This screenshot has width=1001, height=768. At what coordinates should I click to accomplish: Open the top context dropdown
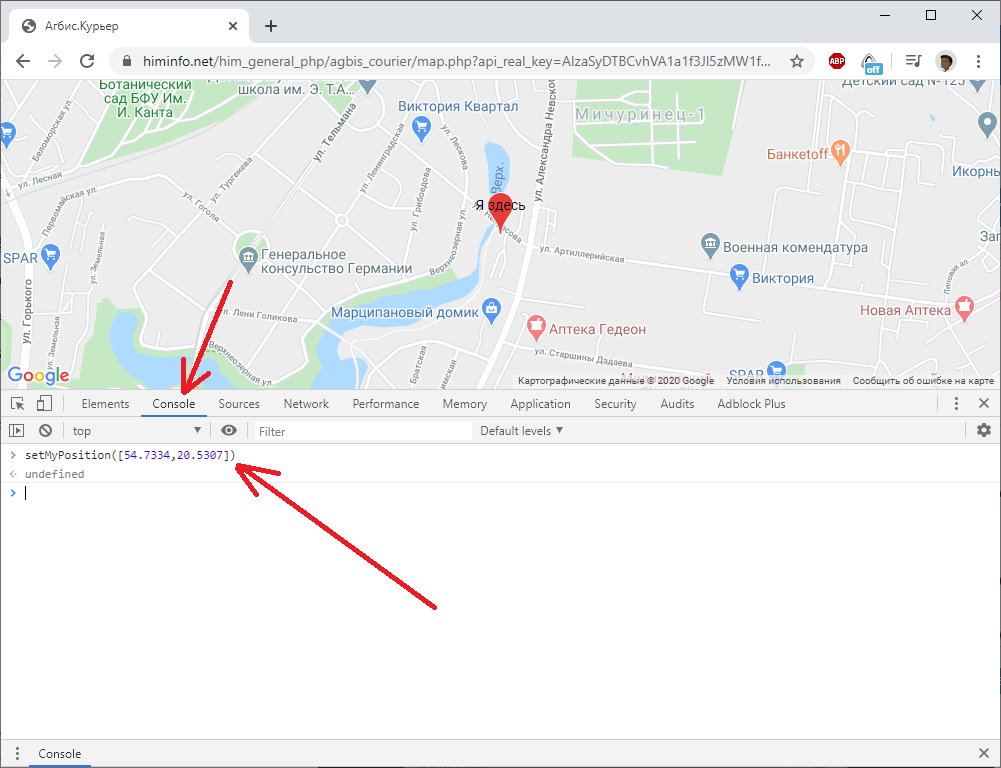tap(137, 431)
